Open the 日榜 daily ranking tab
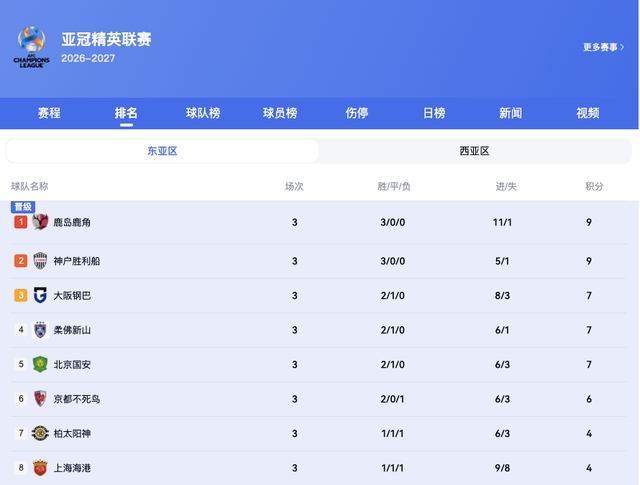This screenshot has height=485, width=640. [434, 113]
